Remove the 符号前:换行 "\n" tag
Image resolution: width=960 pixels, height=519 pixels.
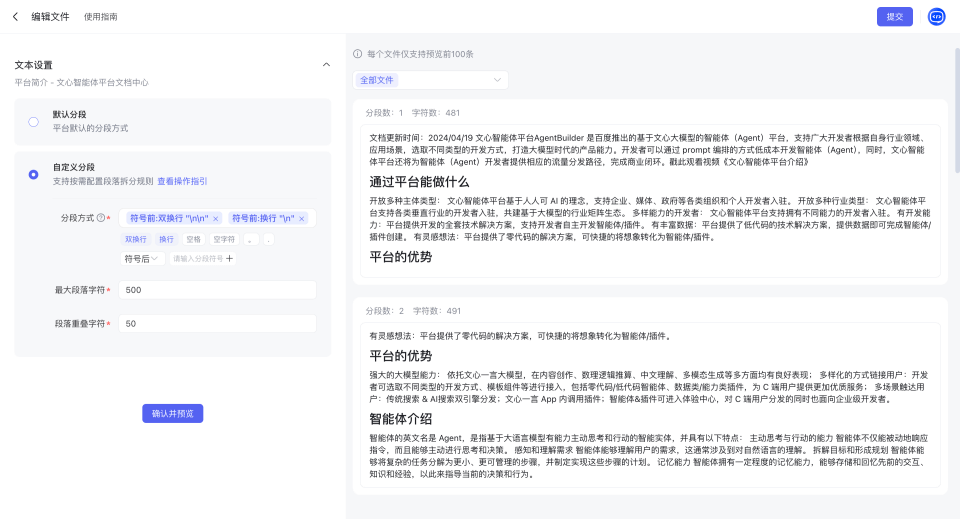(302, 218)
